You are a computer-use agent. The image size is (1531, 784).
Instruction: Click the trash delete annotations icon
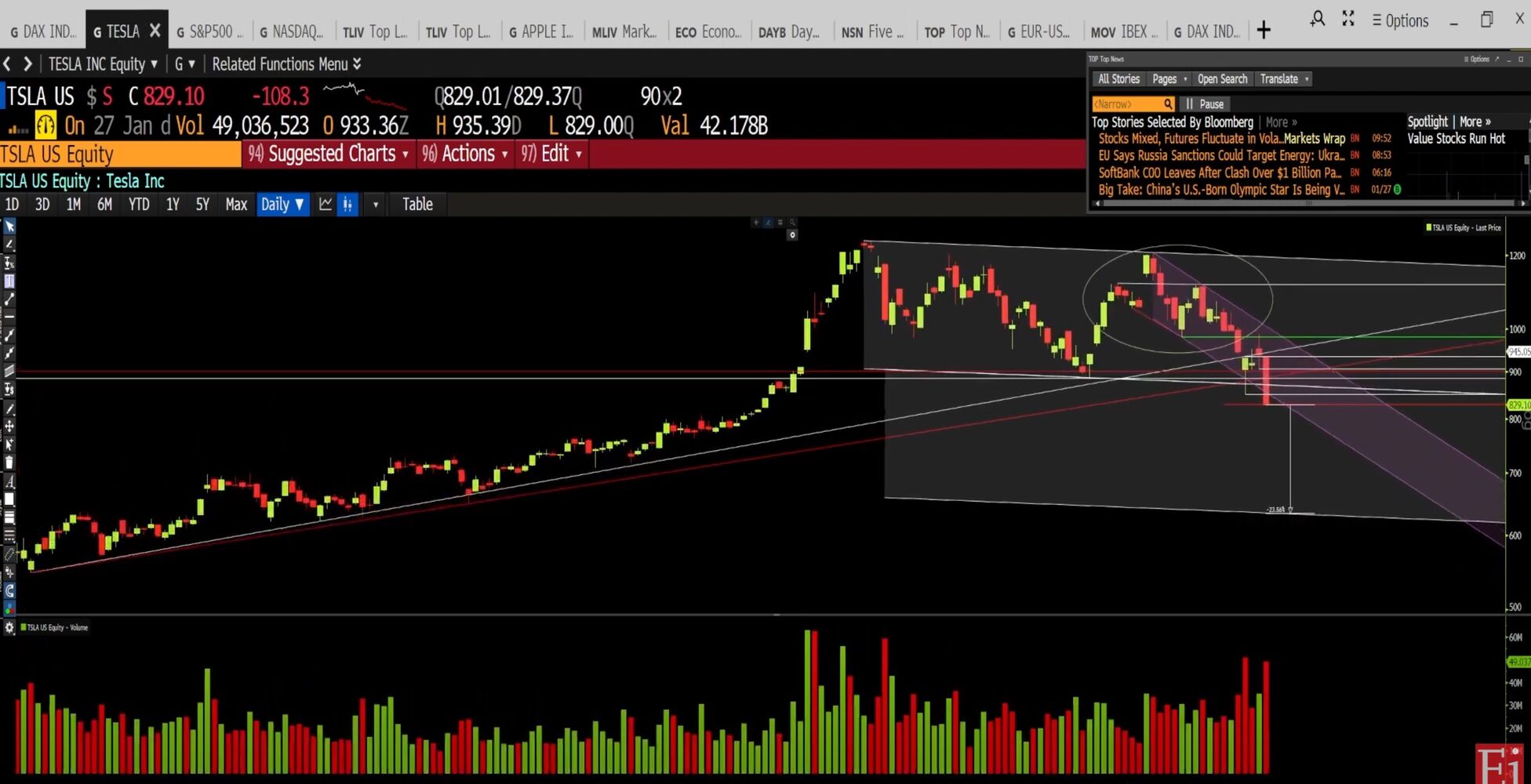(9, 463)
